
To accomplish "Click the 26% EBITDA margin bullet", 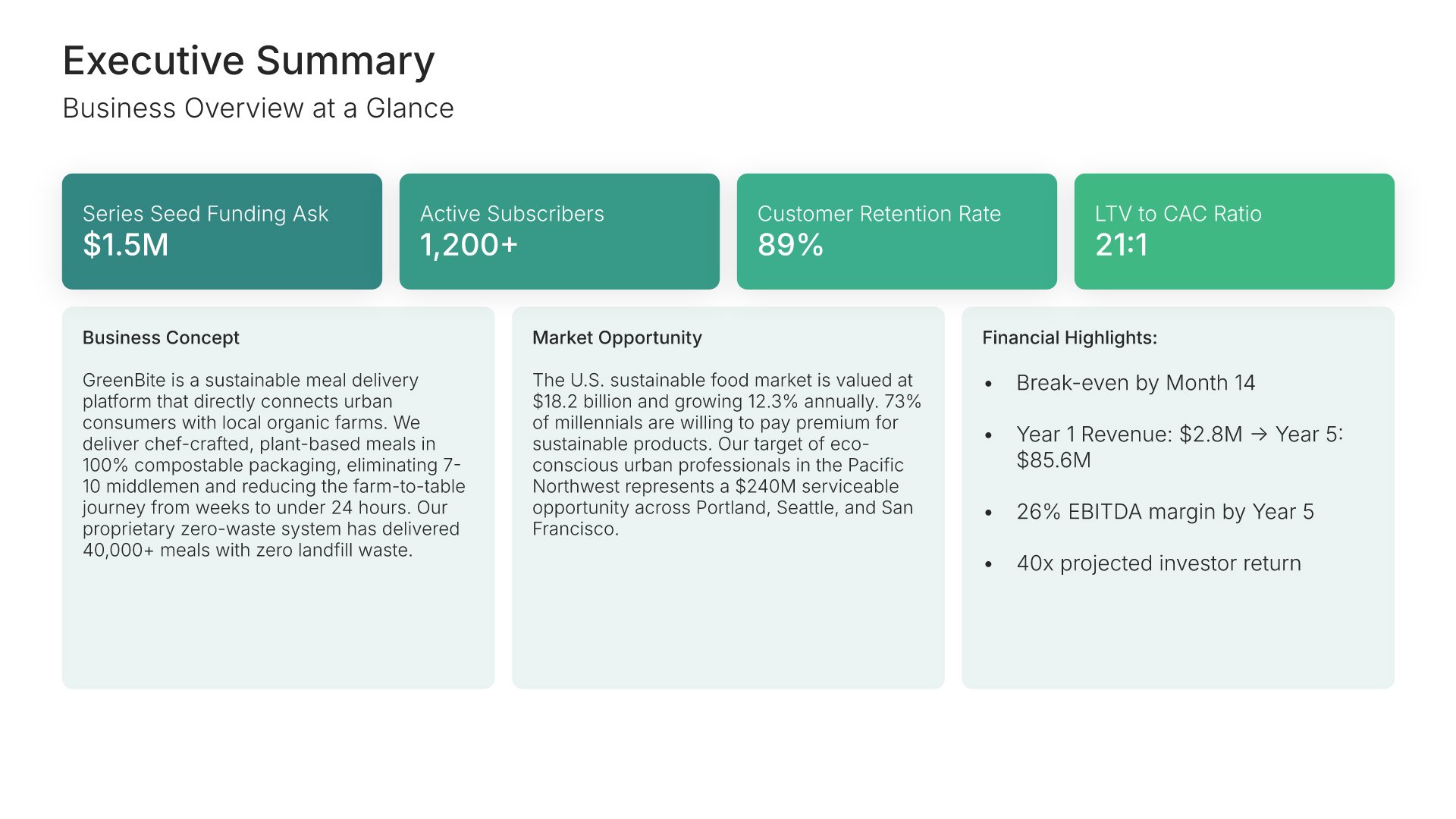I will [x=1165, y=512].
